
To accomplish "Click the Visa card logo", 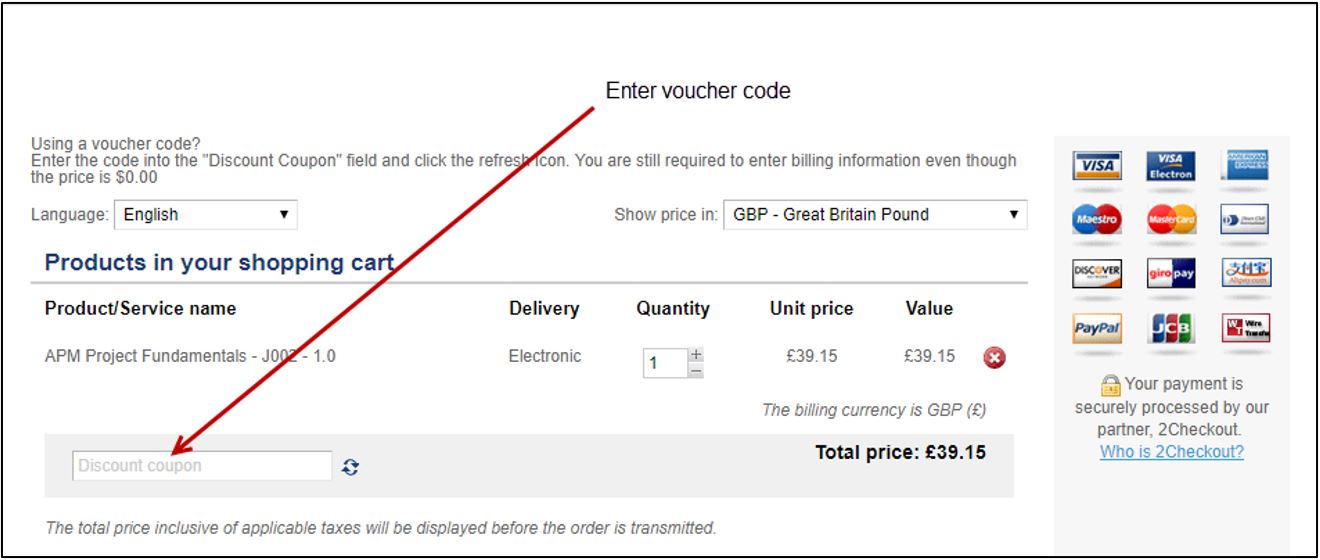I will click(1097, 166).
